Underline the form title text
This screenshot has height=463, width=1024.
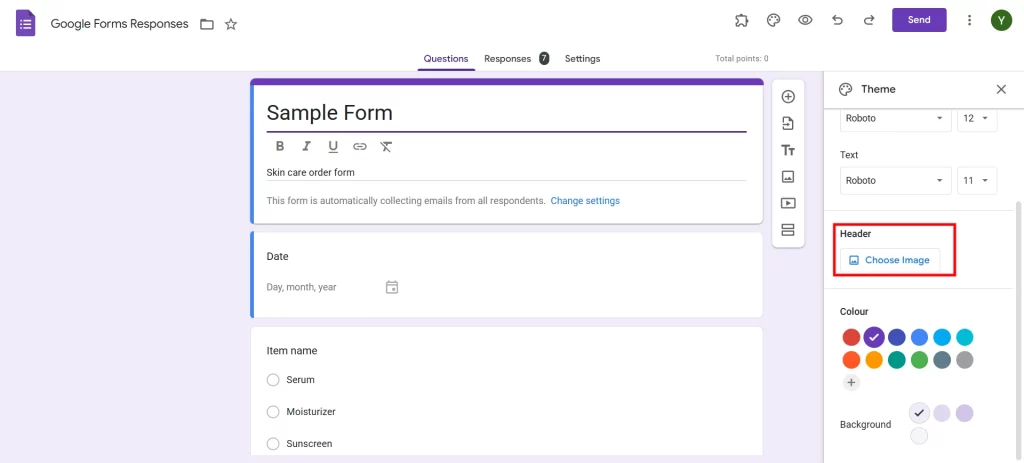click(333, 146)
